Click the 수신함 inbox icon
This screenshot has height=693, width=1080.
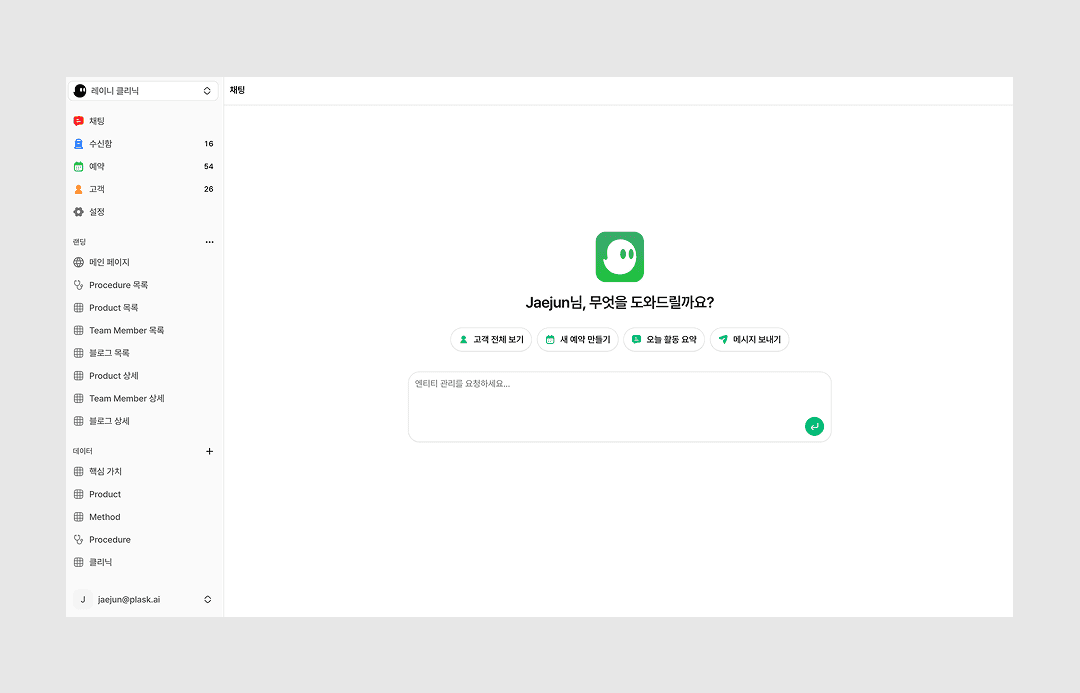click(79, 144)
